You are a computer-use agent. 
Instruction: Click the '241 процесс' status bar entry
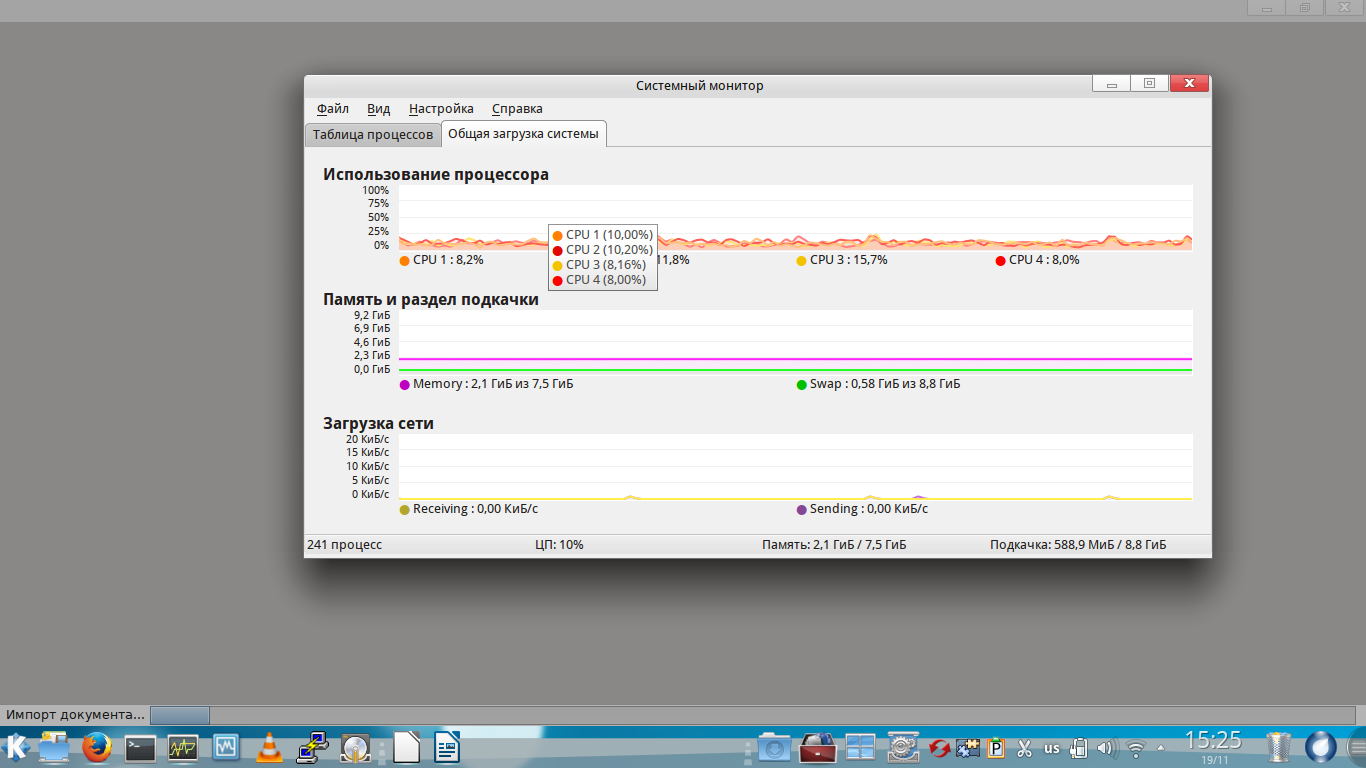[x=345, y=545]
